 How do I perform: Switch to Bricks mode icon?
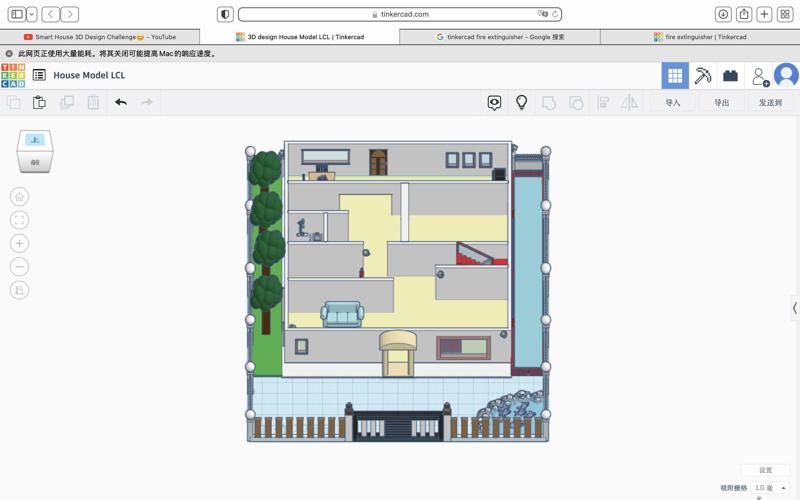click(730, 76)
